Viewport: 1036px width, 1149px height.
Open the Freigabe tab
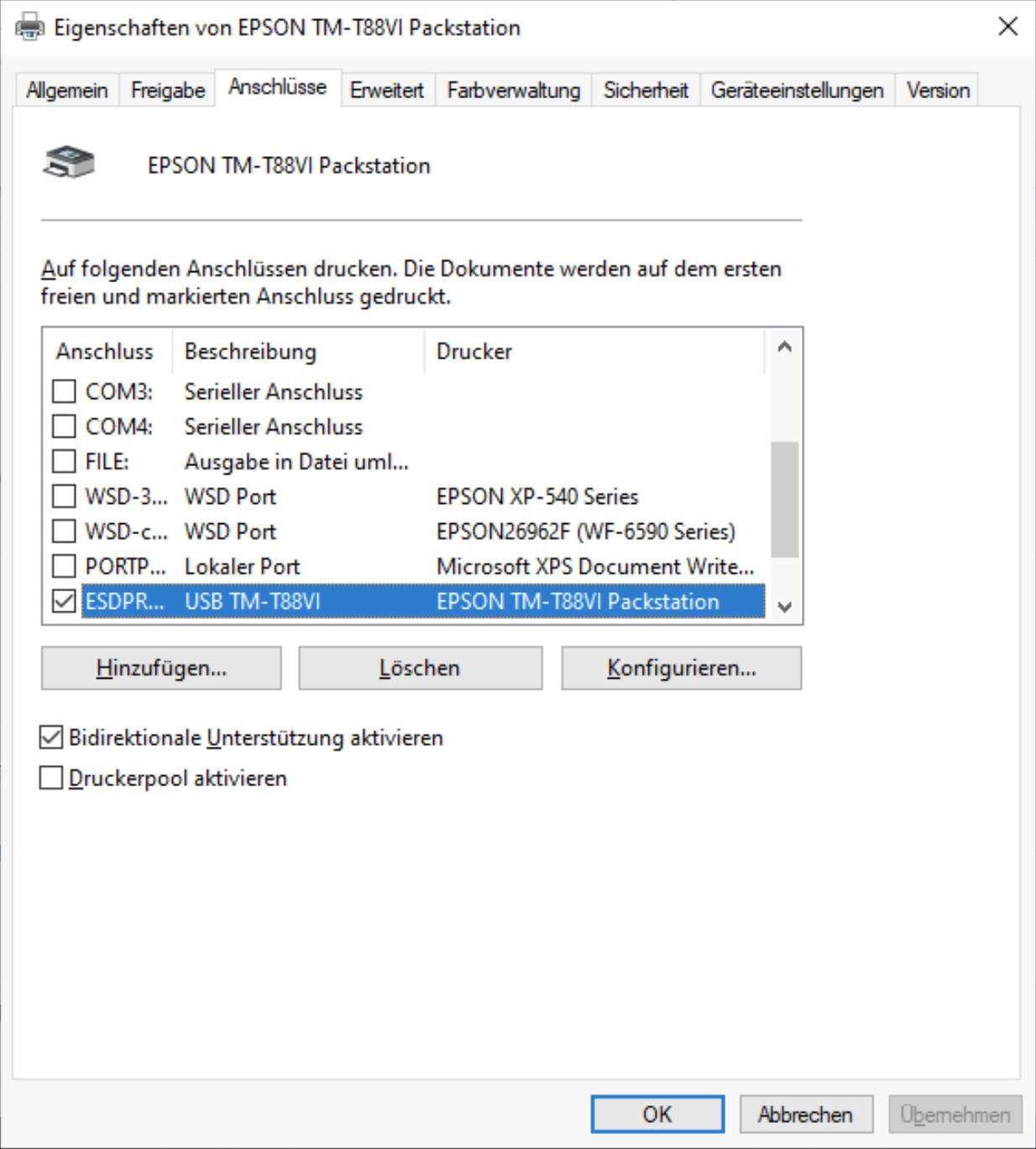(x=168, y=90)
